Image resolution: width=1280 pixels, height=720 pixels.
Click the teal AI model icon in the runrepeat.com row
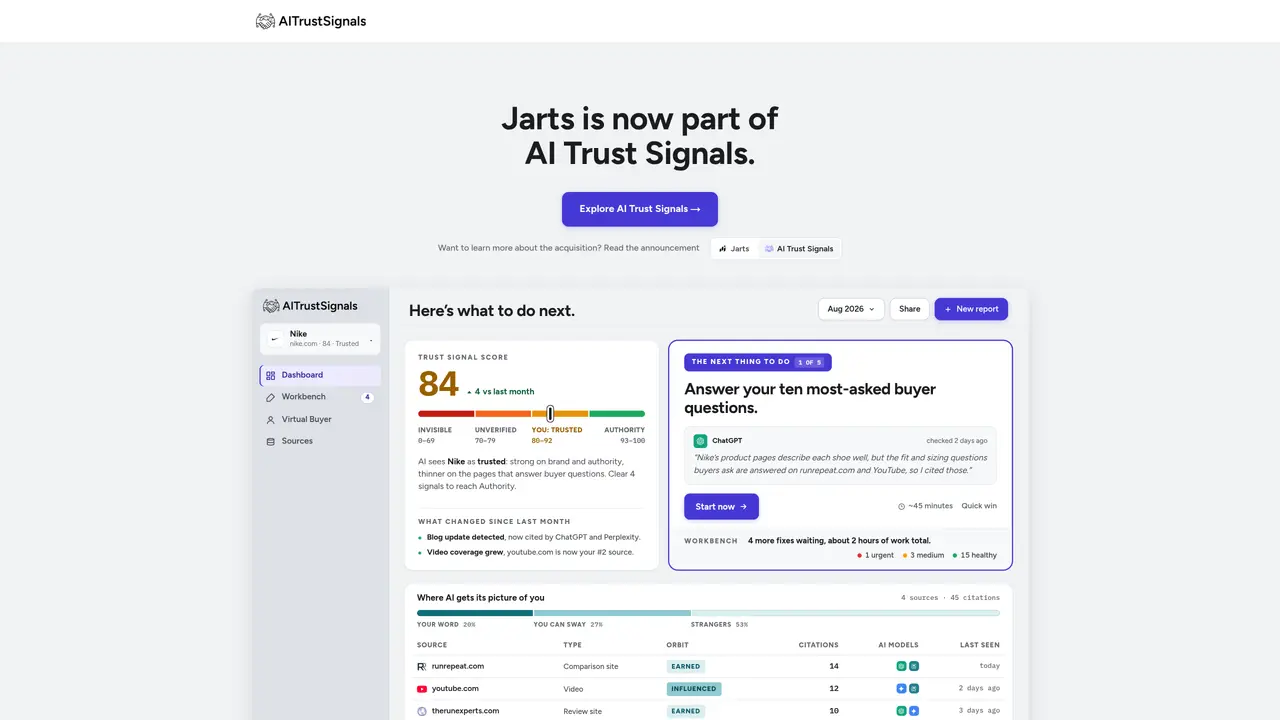tap(914, 666)
